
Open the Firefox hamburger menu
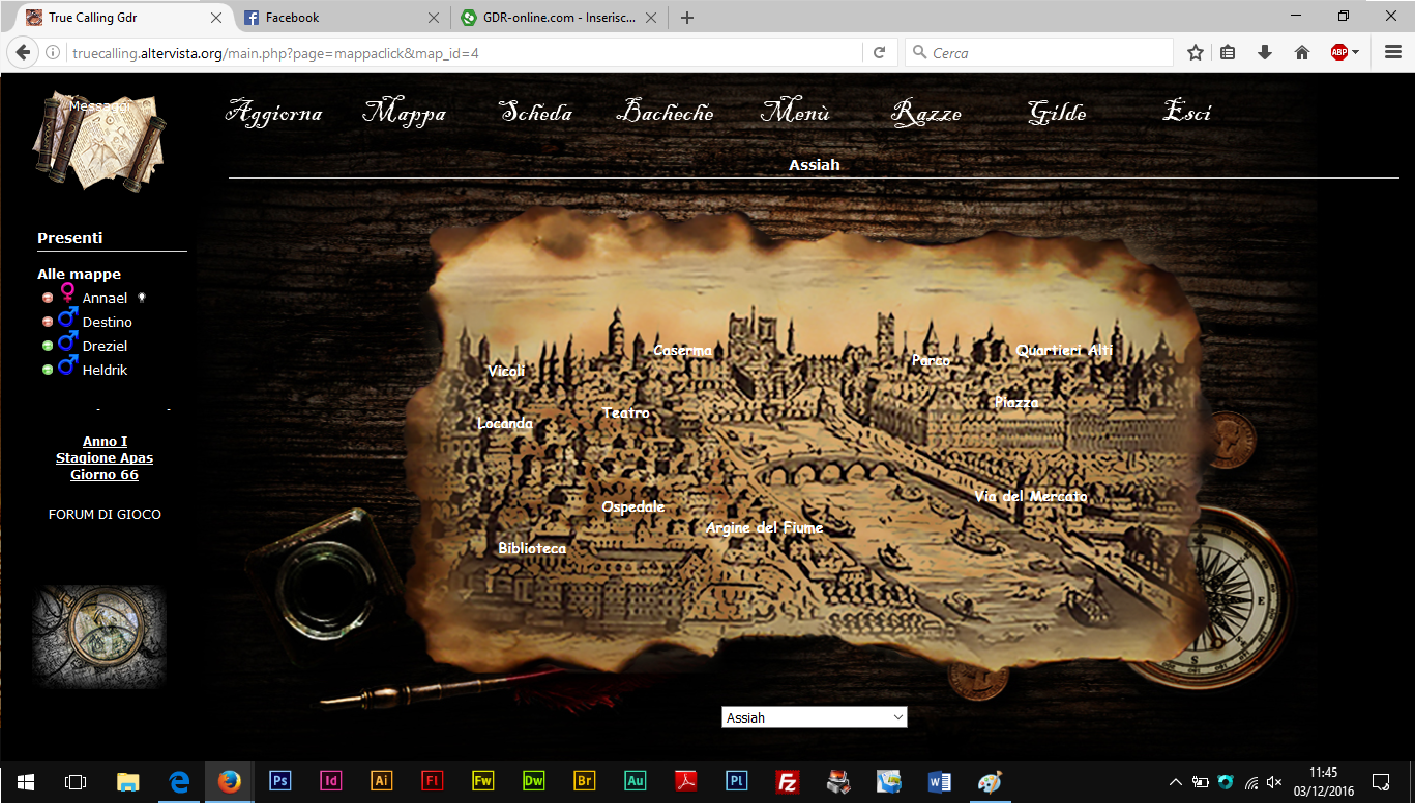1393,53
